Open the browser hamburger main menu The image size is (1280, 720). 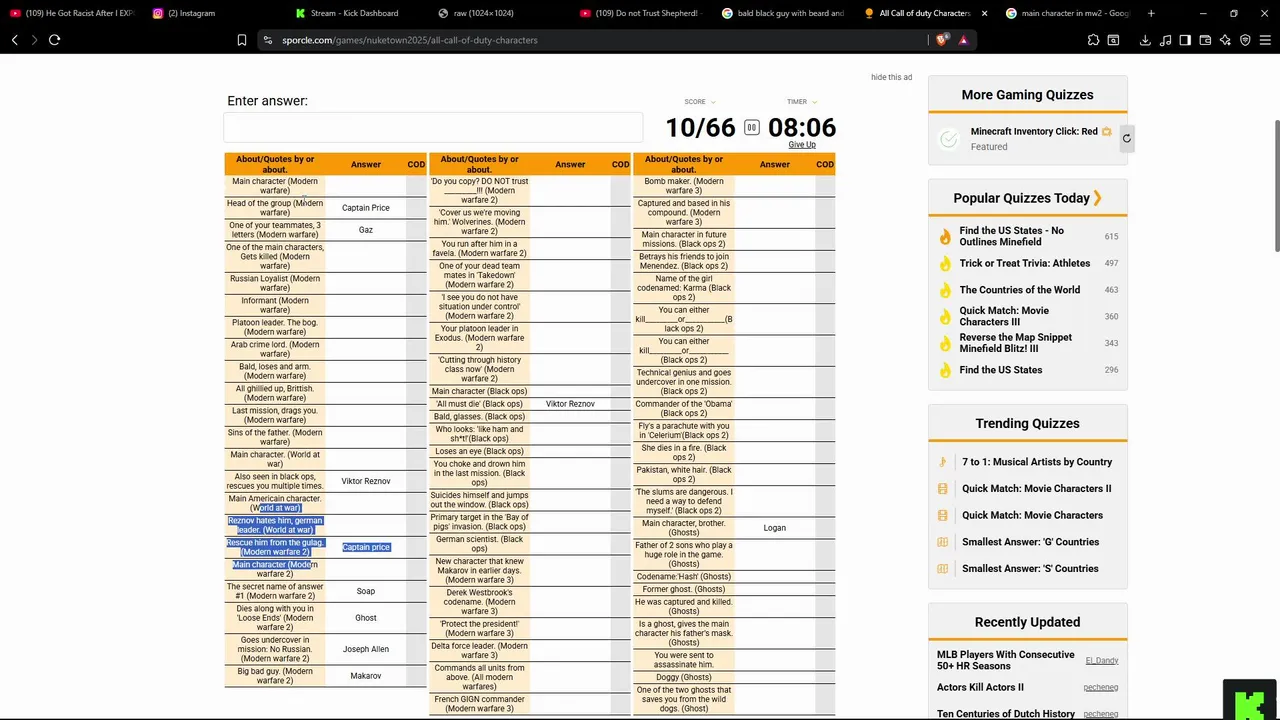(1265, 40)
